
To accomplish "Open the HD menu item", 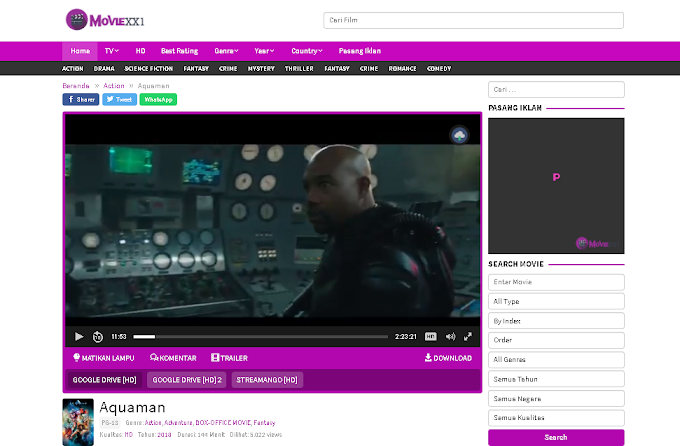I will tap(140, 51).
